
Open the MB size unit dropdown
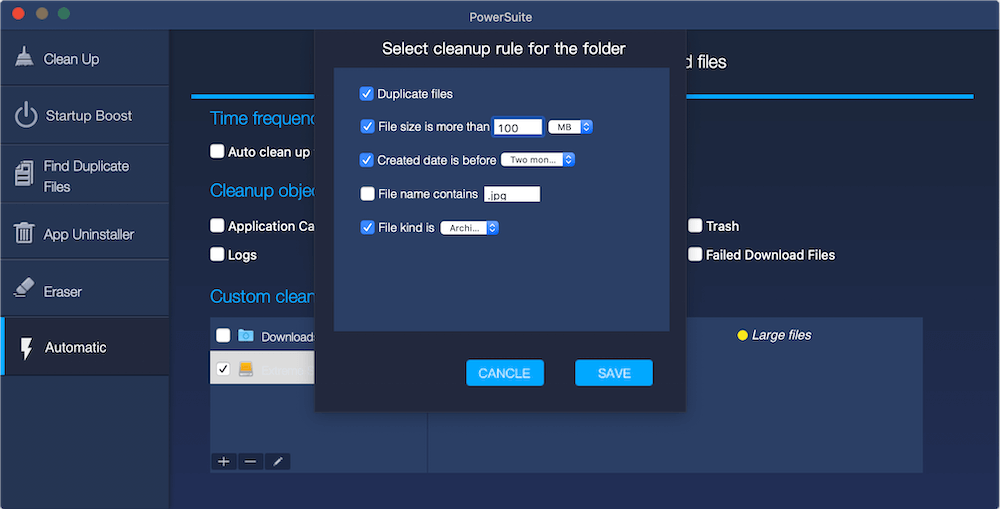[570, 127]
